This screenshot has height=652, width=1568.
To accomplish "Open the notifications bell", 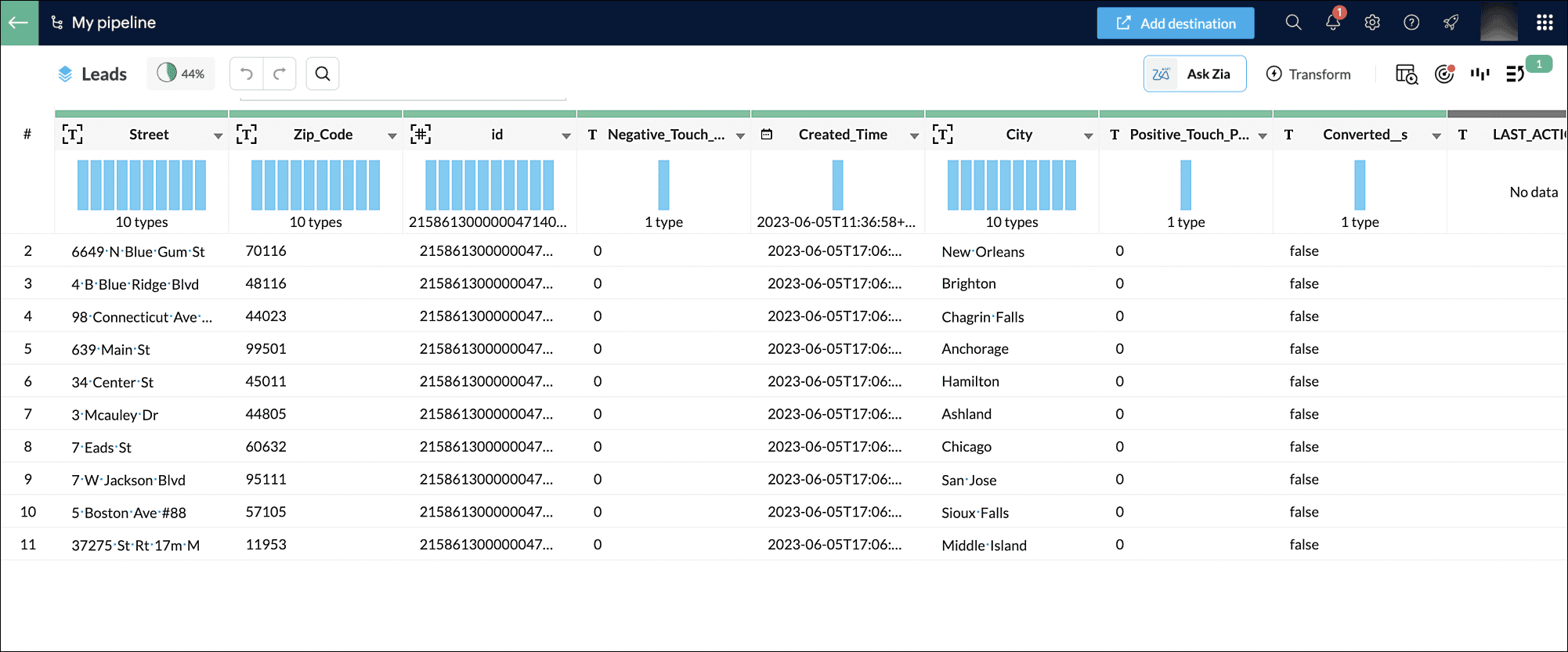I will 1333,23.
